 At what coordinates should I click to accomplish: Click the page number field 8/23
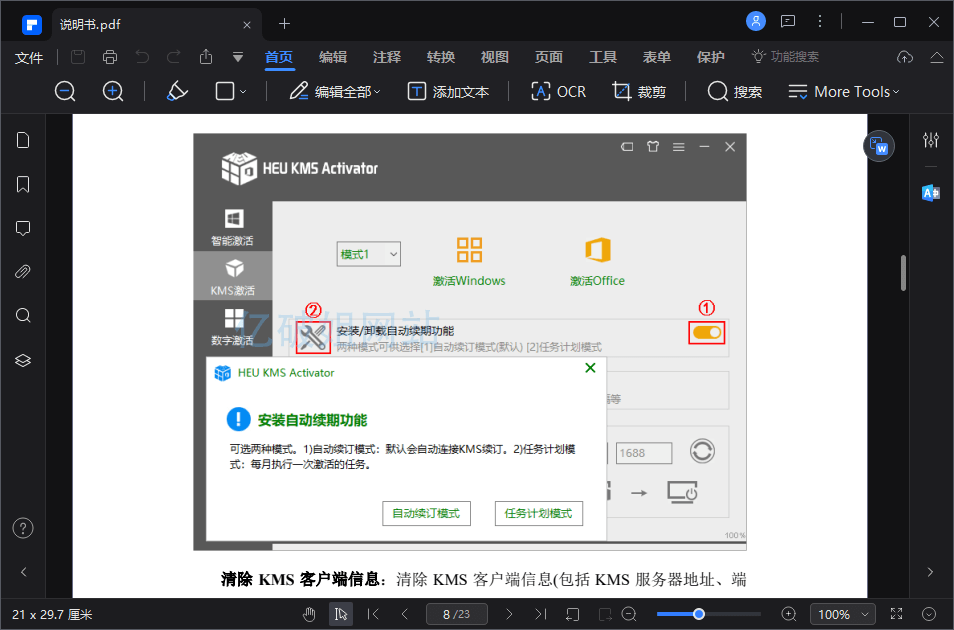[x=457, y=615]
